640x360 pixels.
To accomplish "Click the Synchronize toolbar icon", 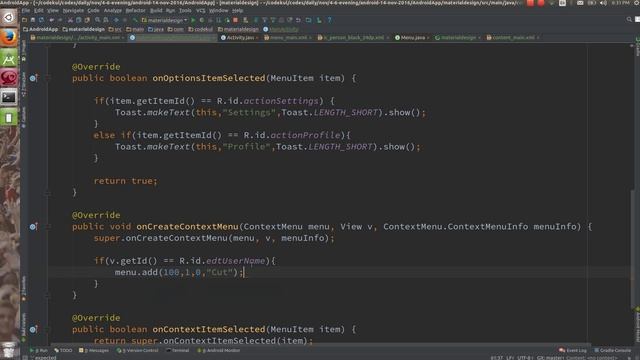I will (42, 20).
